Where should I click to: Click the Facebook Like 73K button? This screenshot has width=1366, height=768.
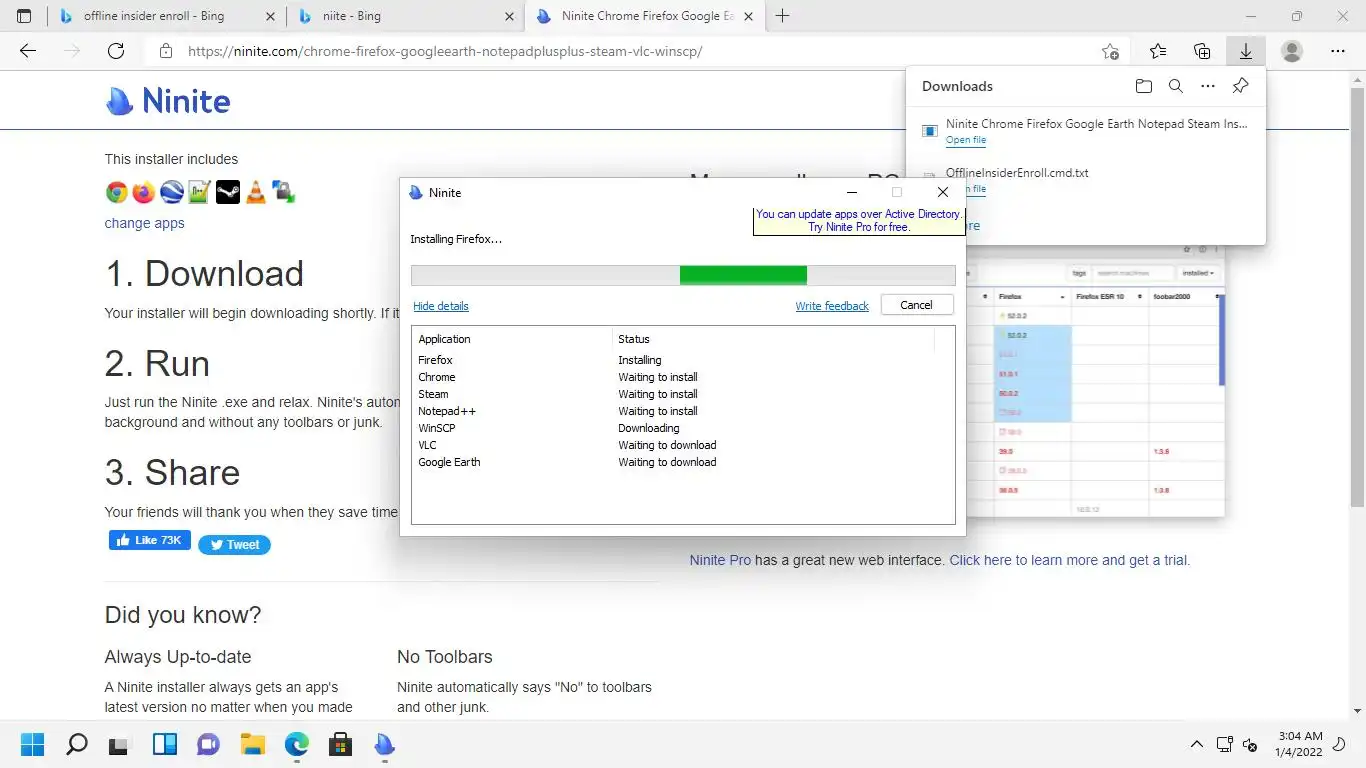point(150,540)
